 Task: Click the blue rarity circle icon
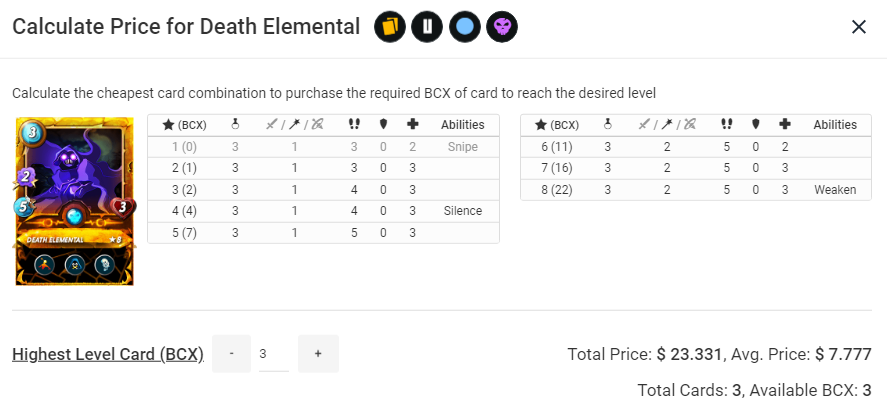point(465,27)
